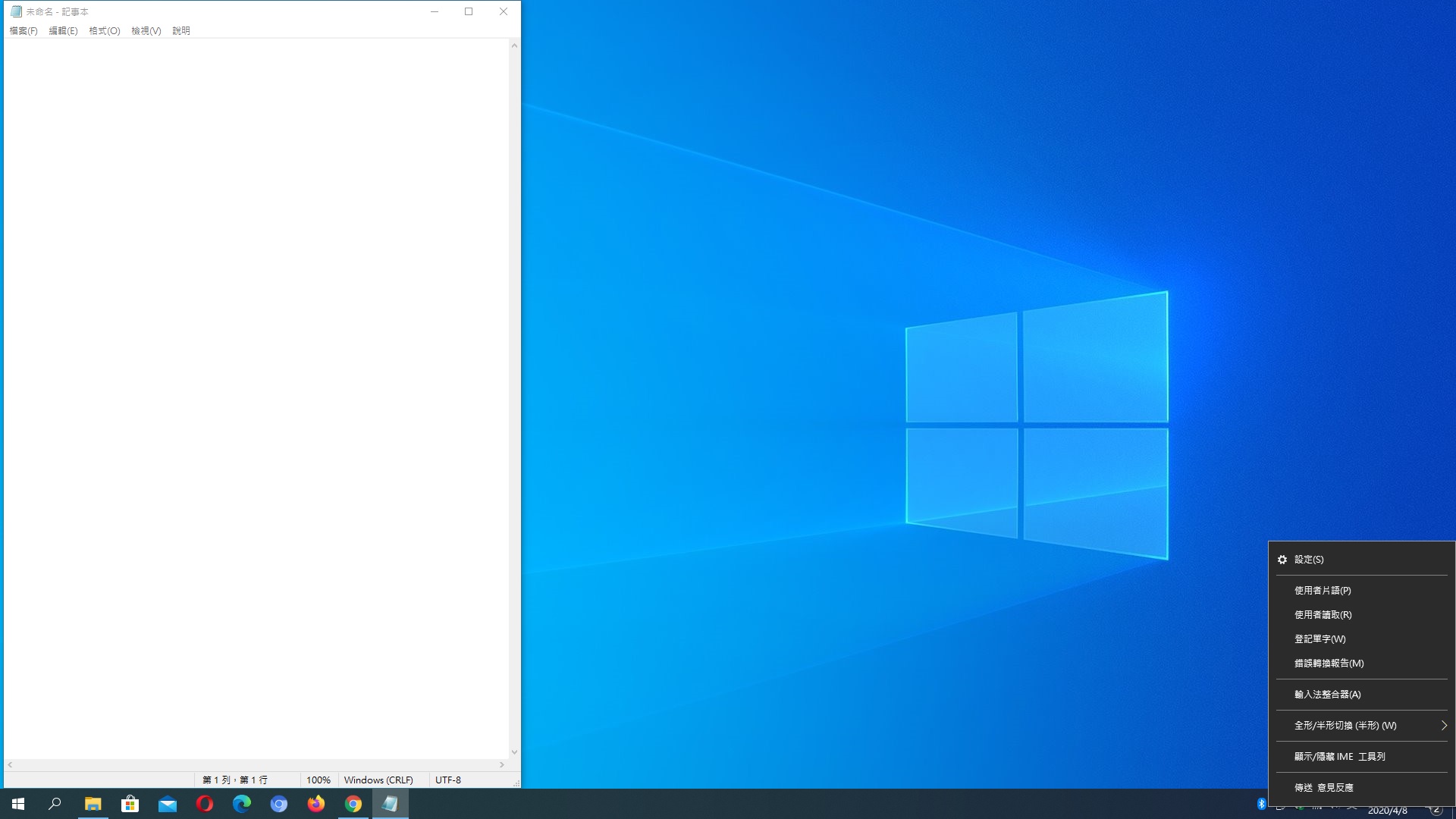Launch Microsoft Edge from taskbar
Image resolution: width=1456 pixels, height=819 pixels.
click(x=241, y=804)
